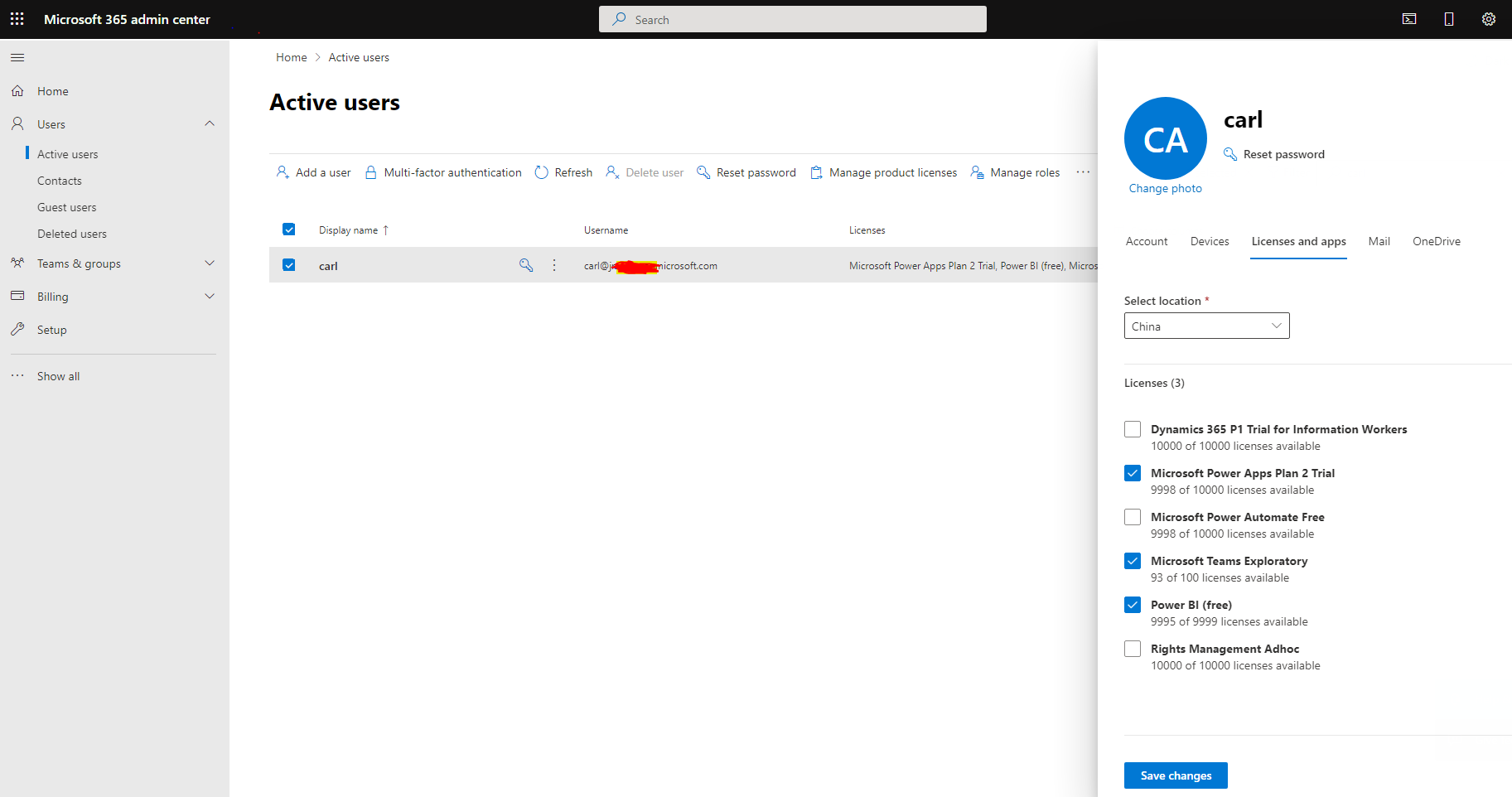The height and width of the screenshot is (797, 1512).
Task: Open the app launcher waffle icon
Action: click(17, 18)
